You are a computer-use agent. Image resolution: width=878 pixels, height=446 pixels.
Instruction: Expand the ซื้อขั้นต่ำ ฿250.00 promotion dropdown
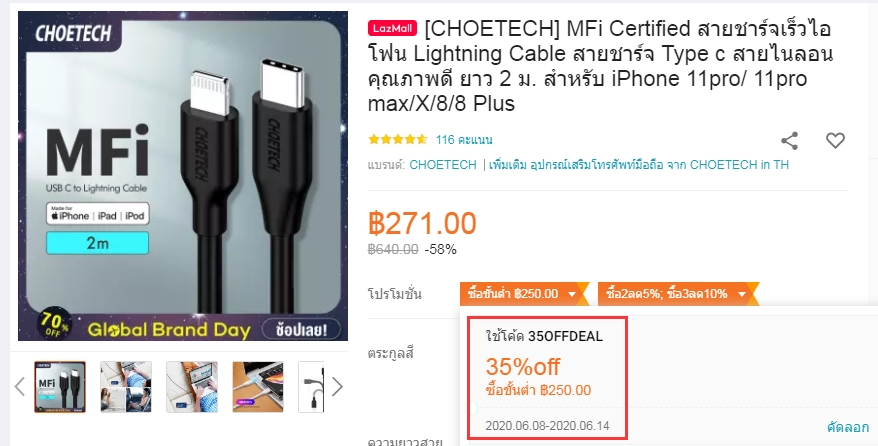521,294
